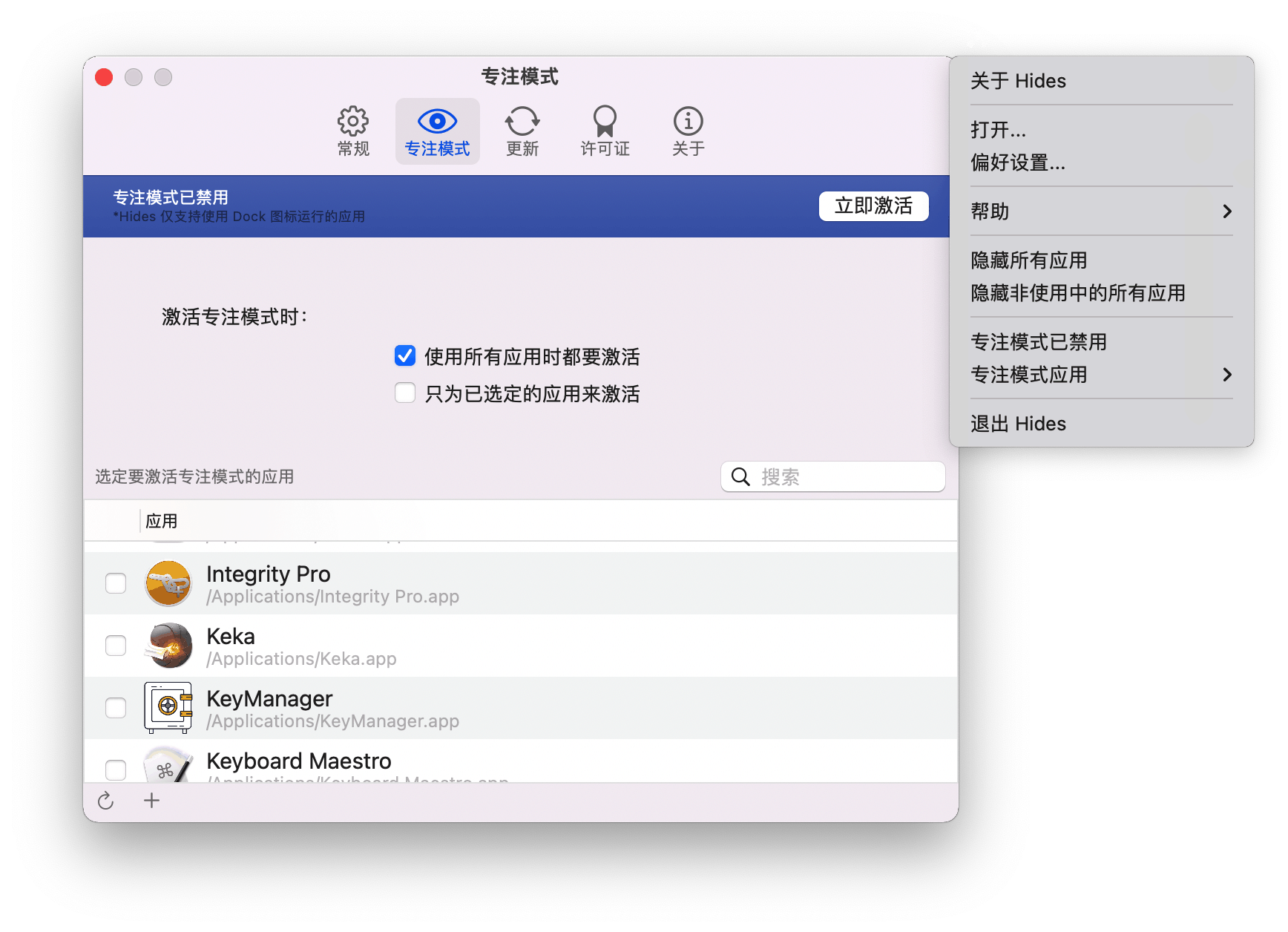1288x932 pixels.
Task: Check 只为已选定的应用来激活 option
Action: coord(405,393)
